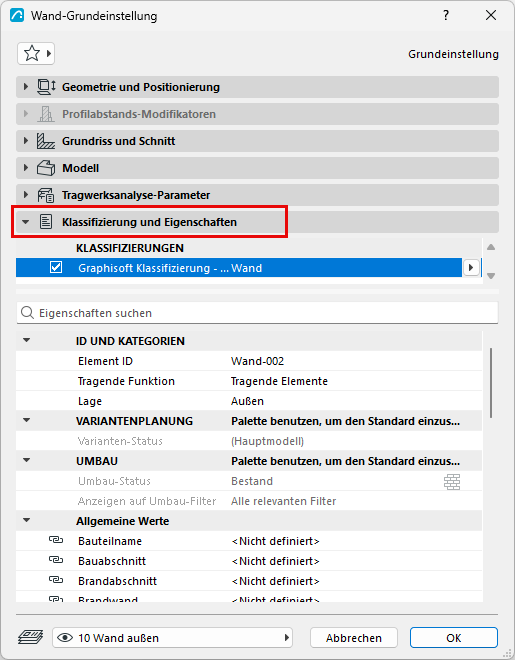
Task: Collapse the UMBAU group
Action: click(27, 460)
